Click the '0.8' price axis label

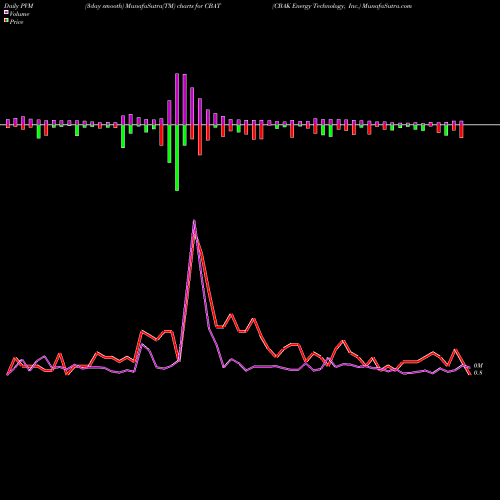pyautogui.click(x=478, y=373)
